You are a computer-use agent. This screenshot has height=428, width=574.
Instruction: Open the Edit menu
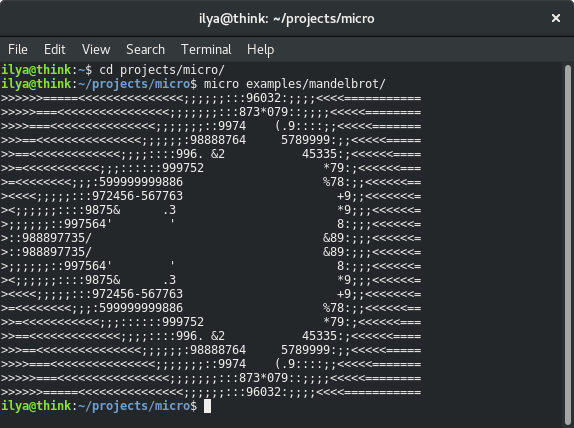click(x=55, y=49)
